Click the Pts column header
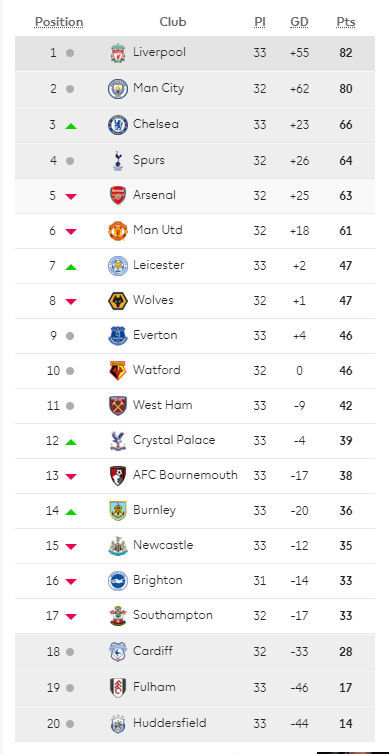Screen dimensions: 389x754 pos(346,22)
